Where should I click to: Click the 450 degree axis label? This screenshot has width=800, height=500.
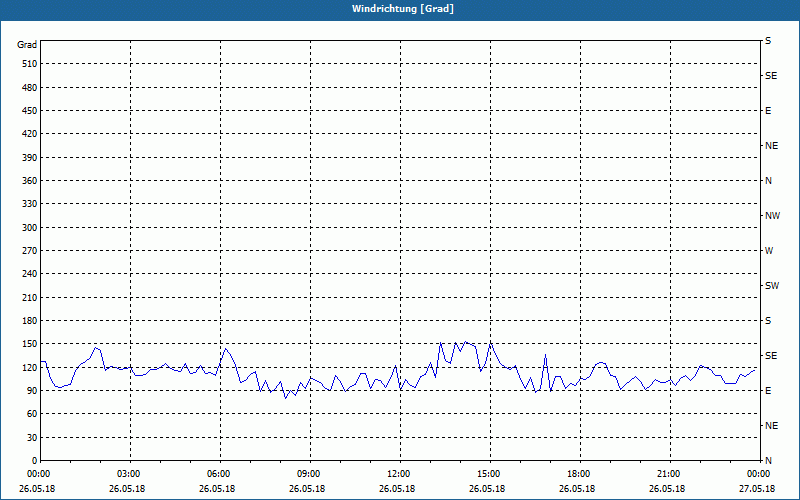tap(30, 111)
